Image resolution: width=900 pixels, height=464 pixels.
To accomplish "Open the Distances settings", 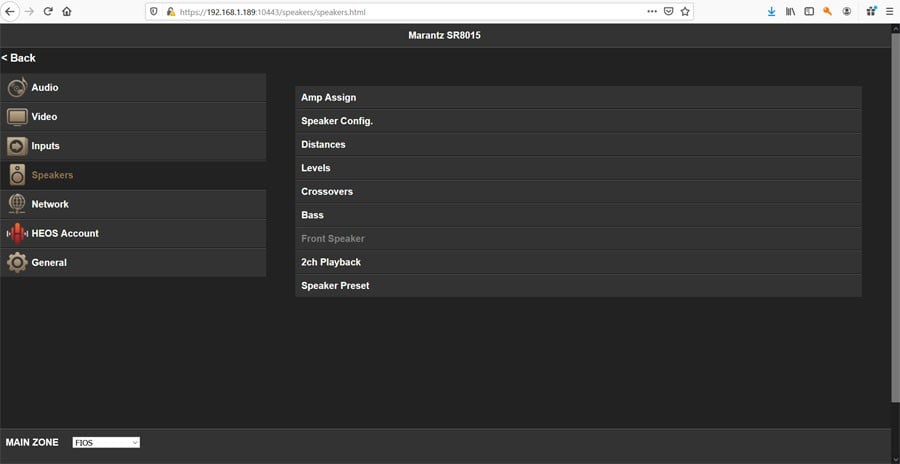I will click(578, 144).
